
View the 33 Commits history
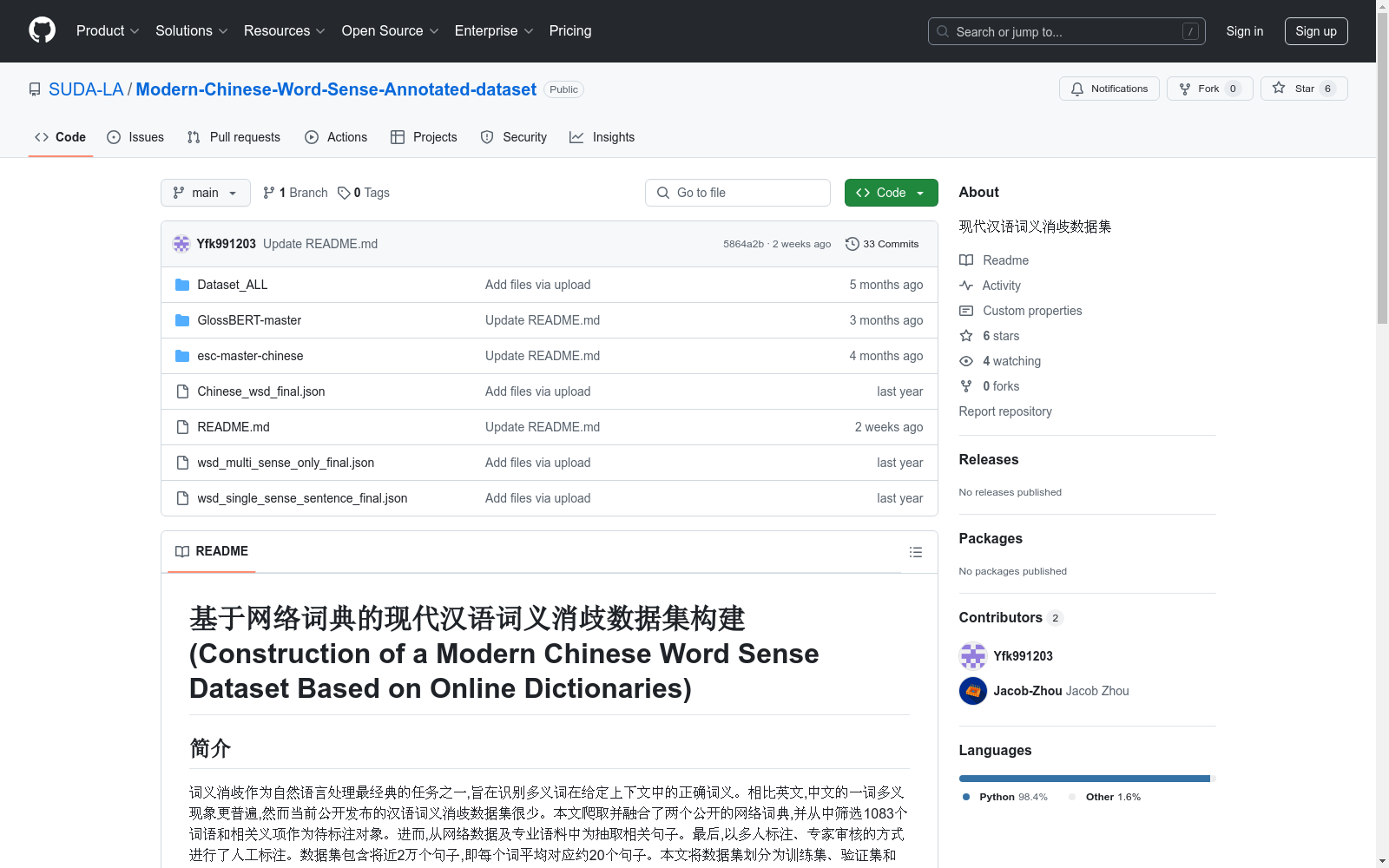(x=882, y=244)
